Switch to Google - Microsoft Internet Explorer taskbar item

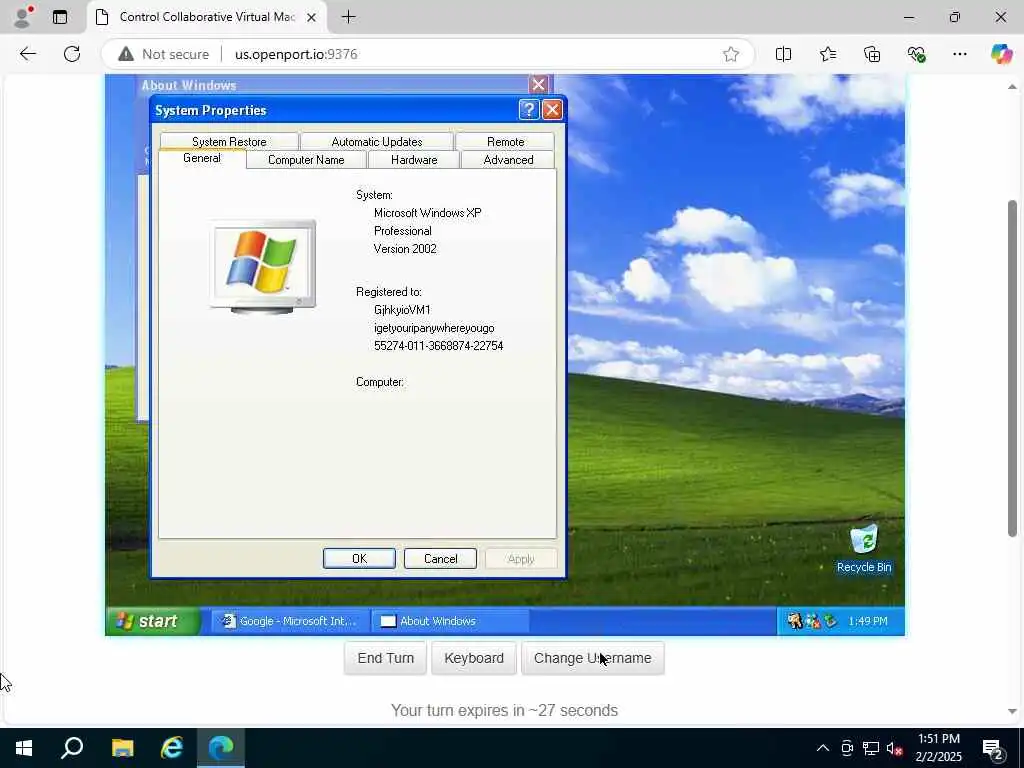click(289, 621)
